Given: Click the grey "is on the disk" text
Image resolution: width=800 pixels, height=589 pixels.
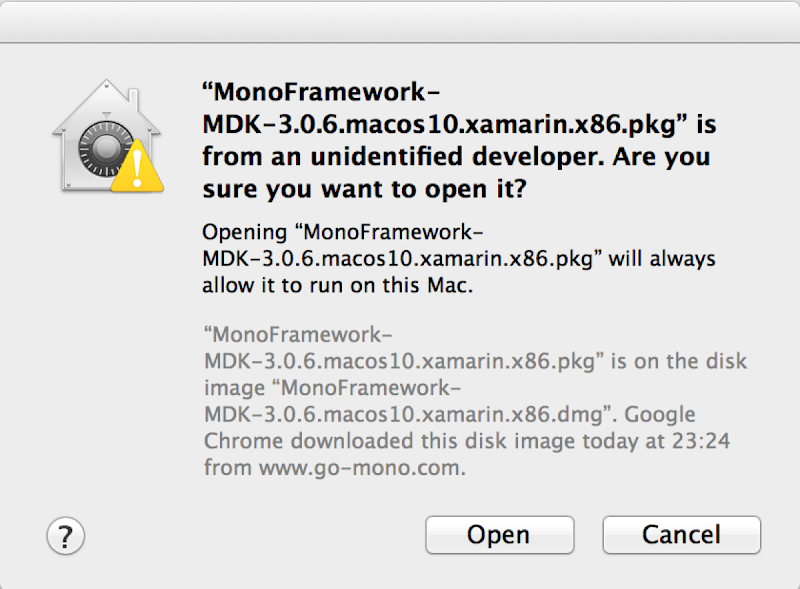Looking at the screenshot, I should (679, 361).
